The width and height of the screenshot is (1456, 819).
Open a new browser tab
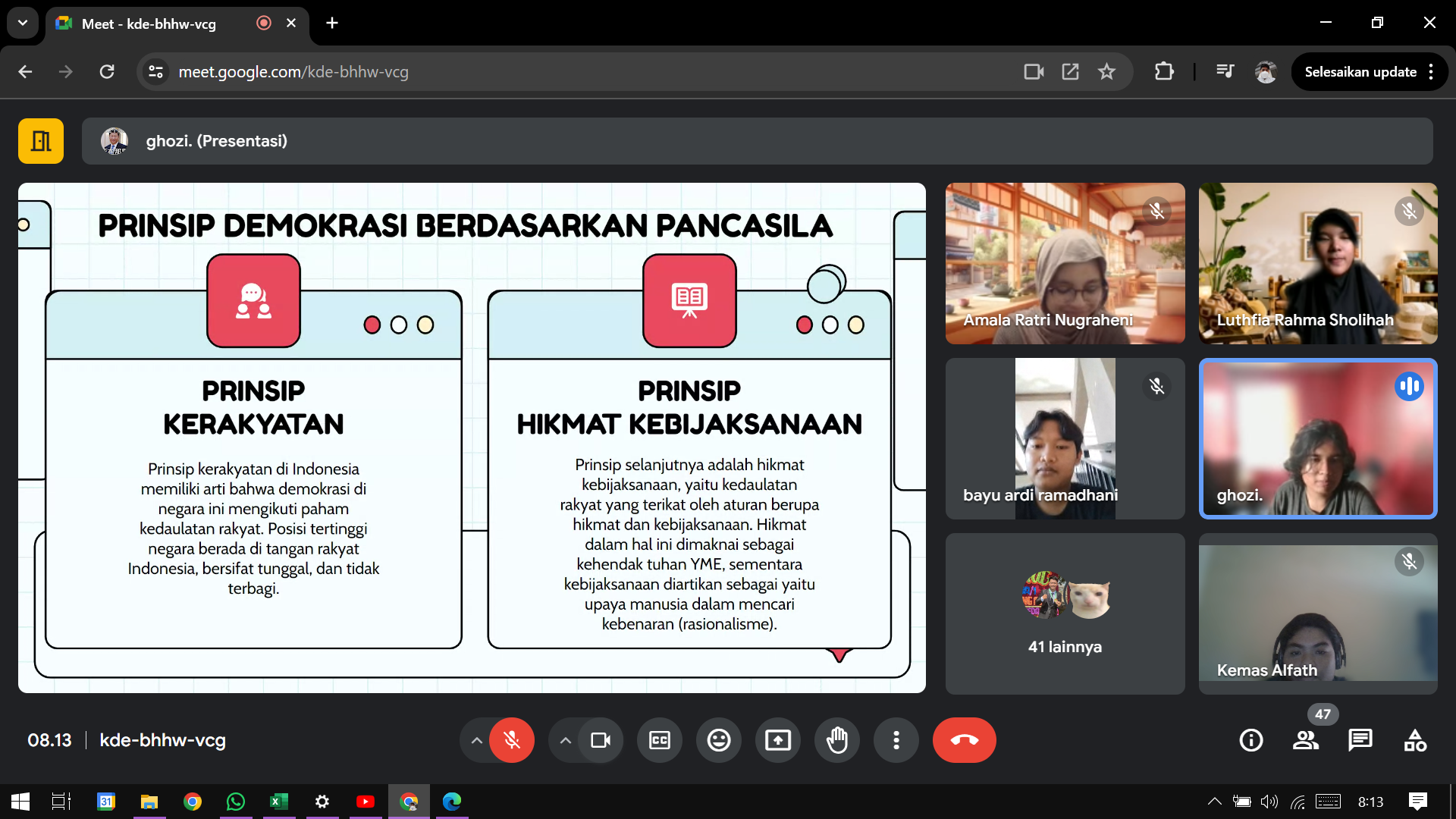point(332,24)
